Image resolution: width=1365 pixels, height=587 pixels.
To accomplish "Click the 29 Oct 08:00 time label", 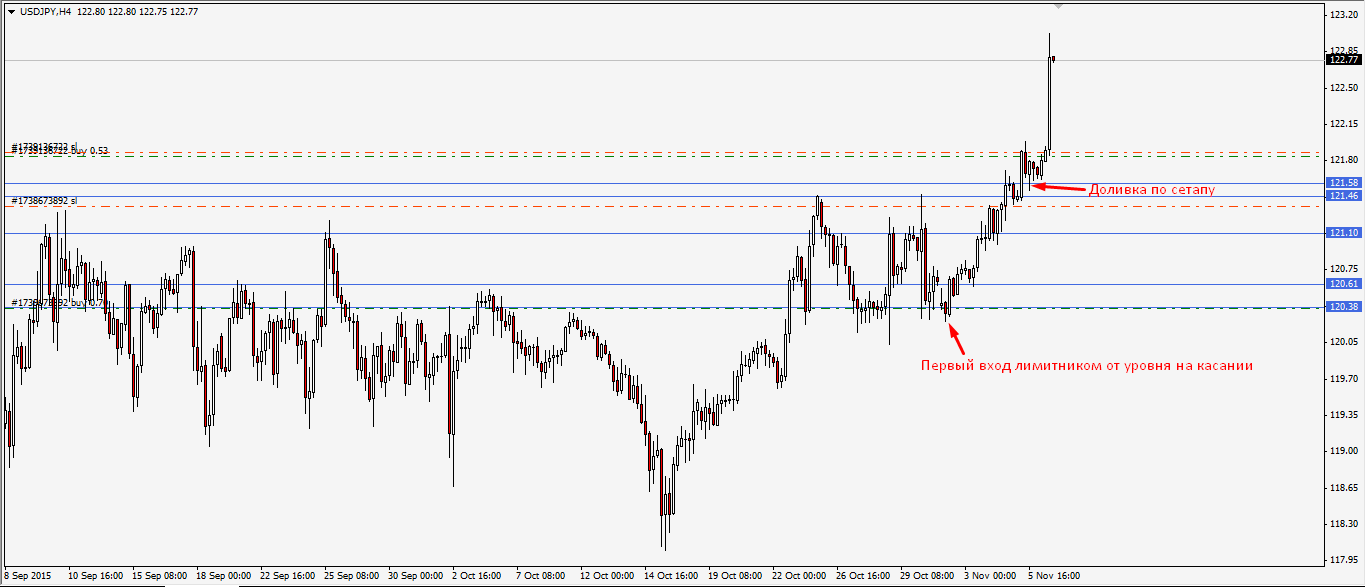I will tap(928, 576).
